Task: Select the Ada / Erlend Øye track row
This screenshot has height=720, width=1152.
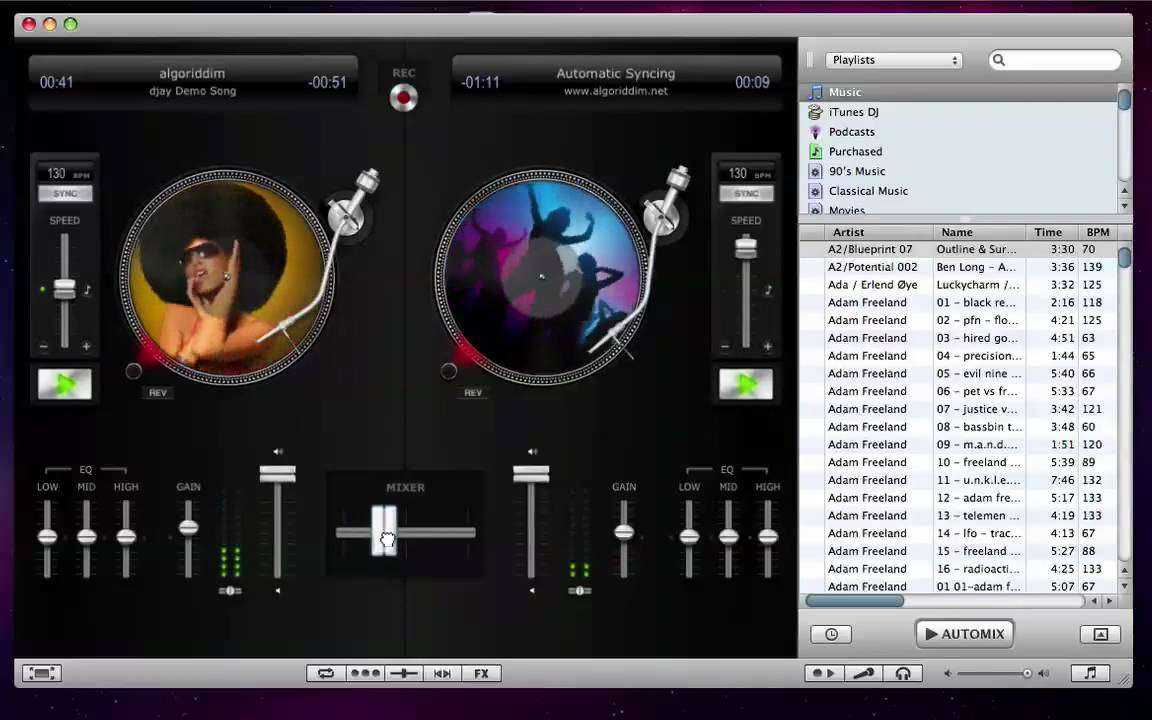Action: pyautogui.click(x=959, y=284)
